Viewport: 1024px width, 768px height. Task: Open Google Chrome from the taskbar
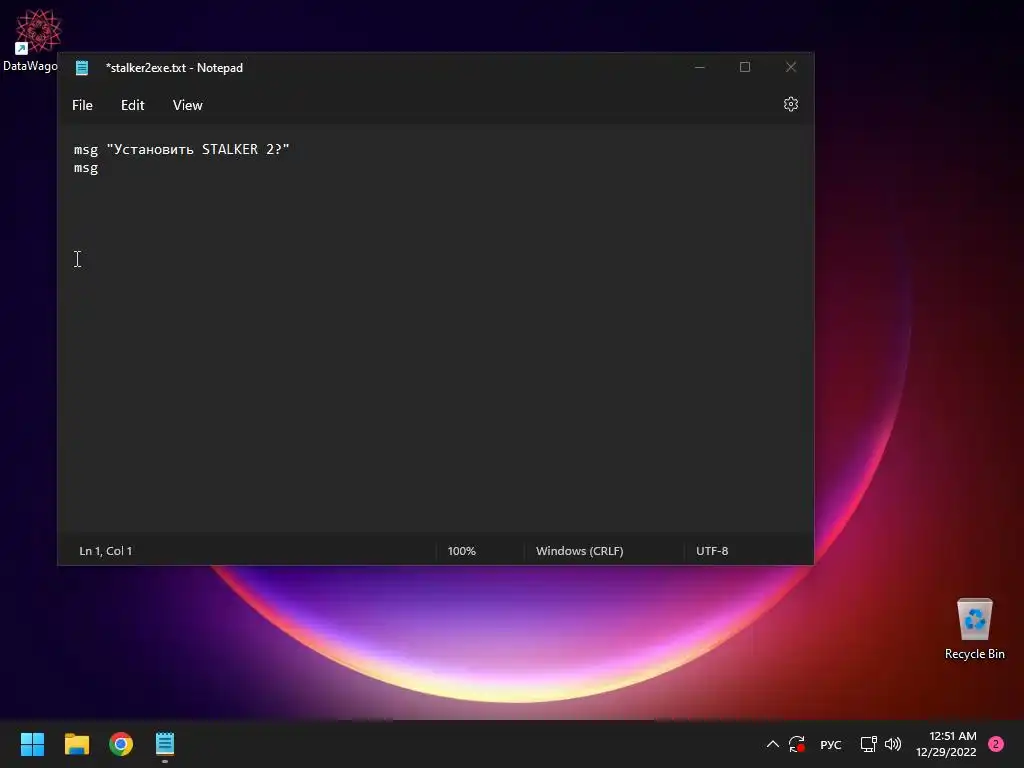121,744
